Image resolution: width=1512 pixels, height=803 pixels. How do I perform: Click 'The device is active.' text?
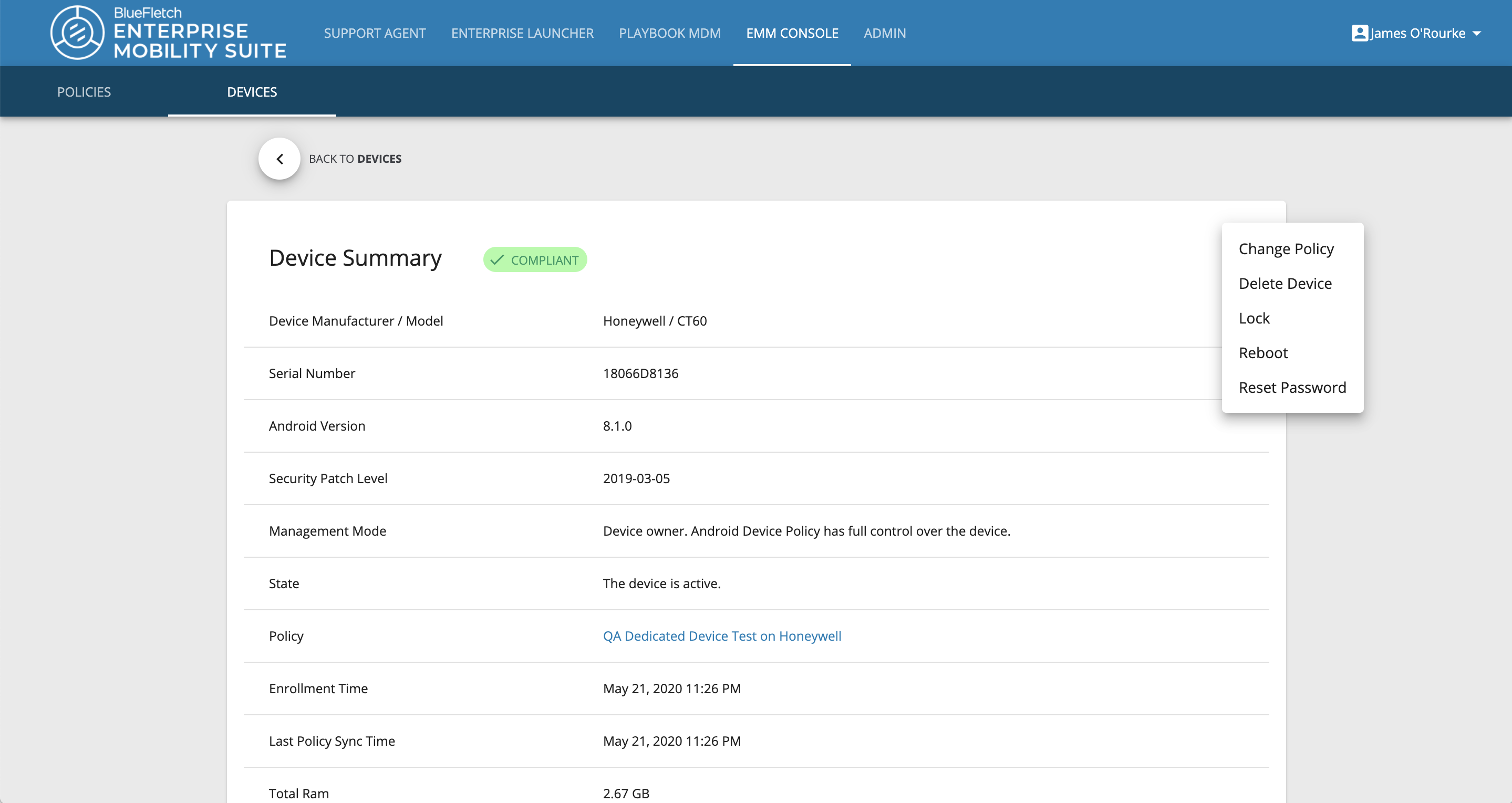661,583
